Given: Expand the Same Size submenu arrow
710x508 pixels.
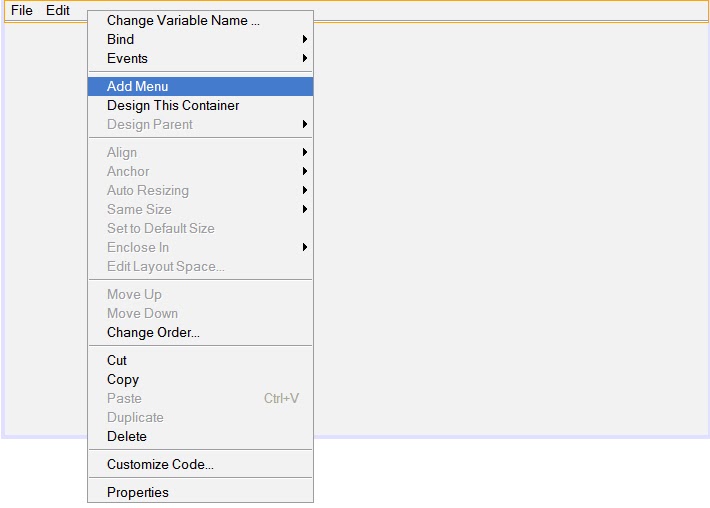Looking at the screenshot, I should [304, 209].
